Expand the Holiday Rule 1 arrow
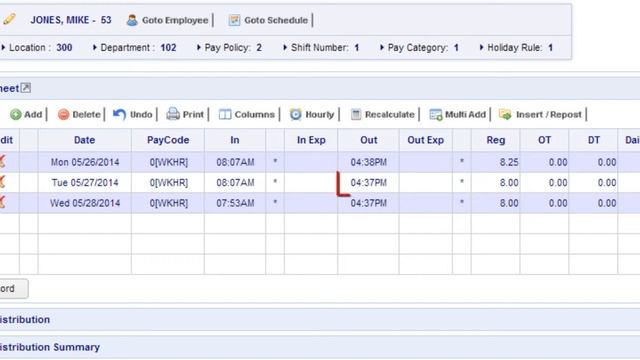The image size is (640, 360). [482, 47]
